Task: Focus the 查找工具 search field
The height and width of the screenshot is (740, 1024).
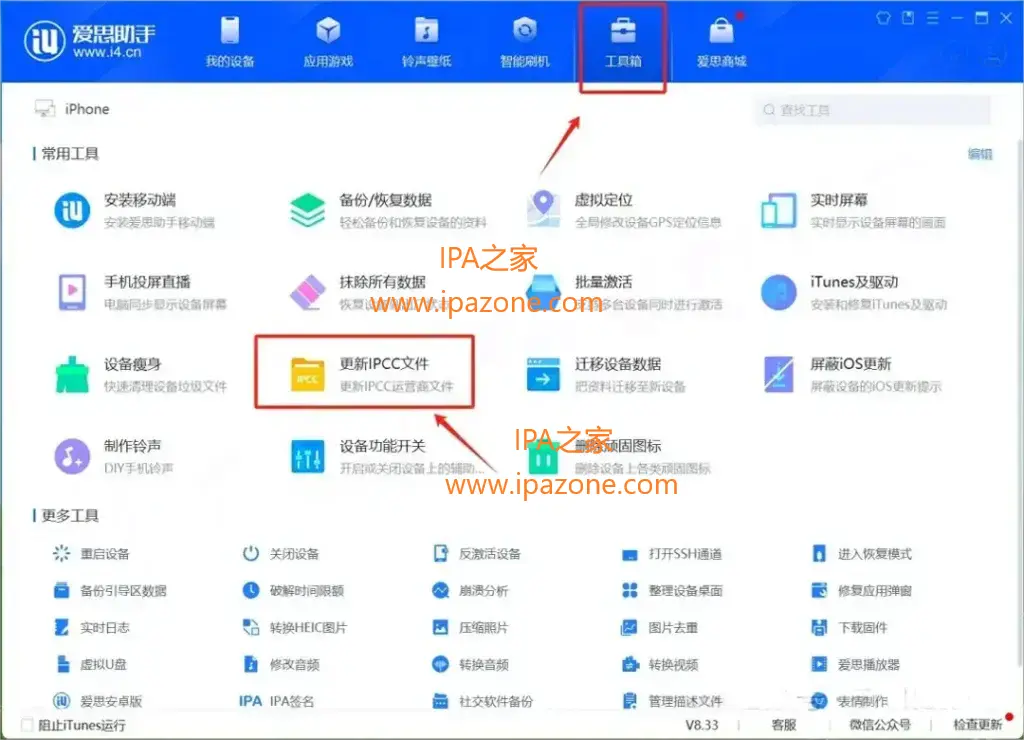Action: pyautogui.click(x=873, y=110)
